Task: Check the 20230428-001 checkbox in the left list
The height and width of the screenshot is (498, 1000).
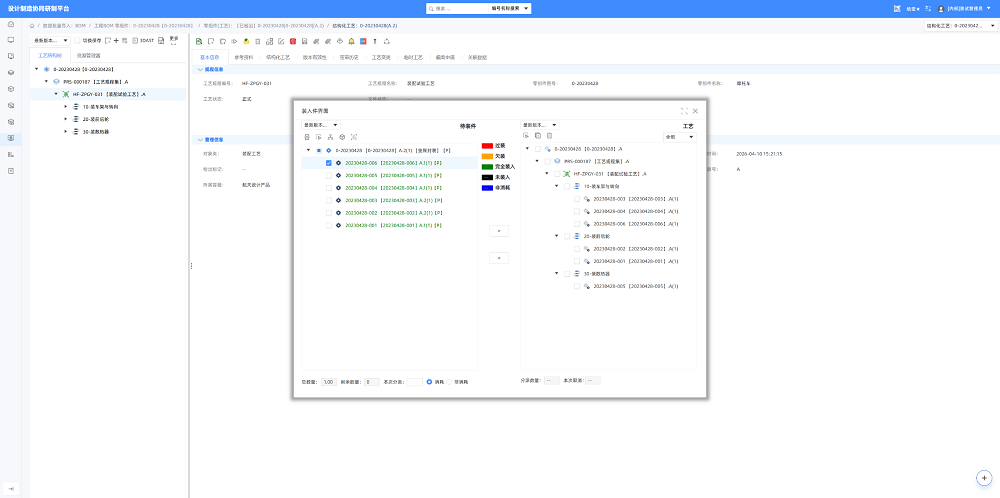Action: (328, 225)
